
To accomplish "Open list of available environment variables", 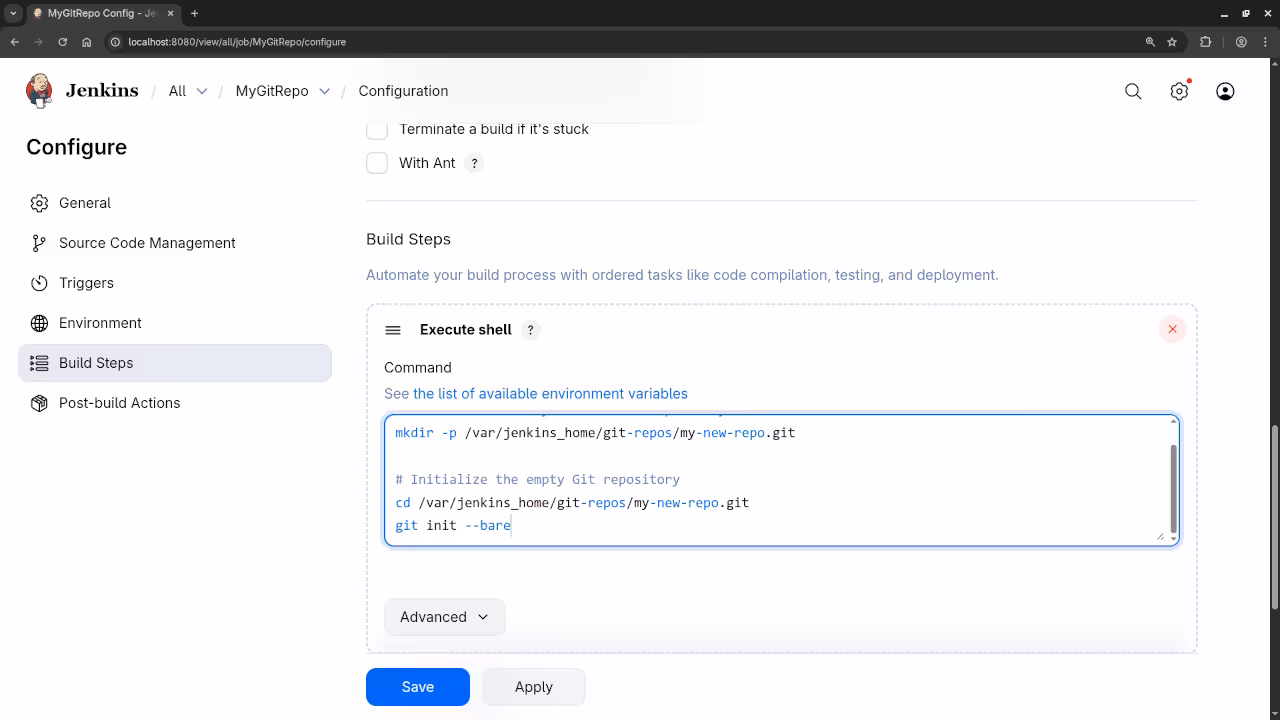I will click(550, 393).
